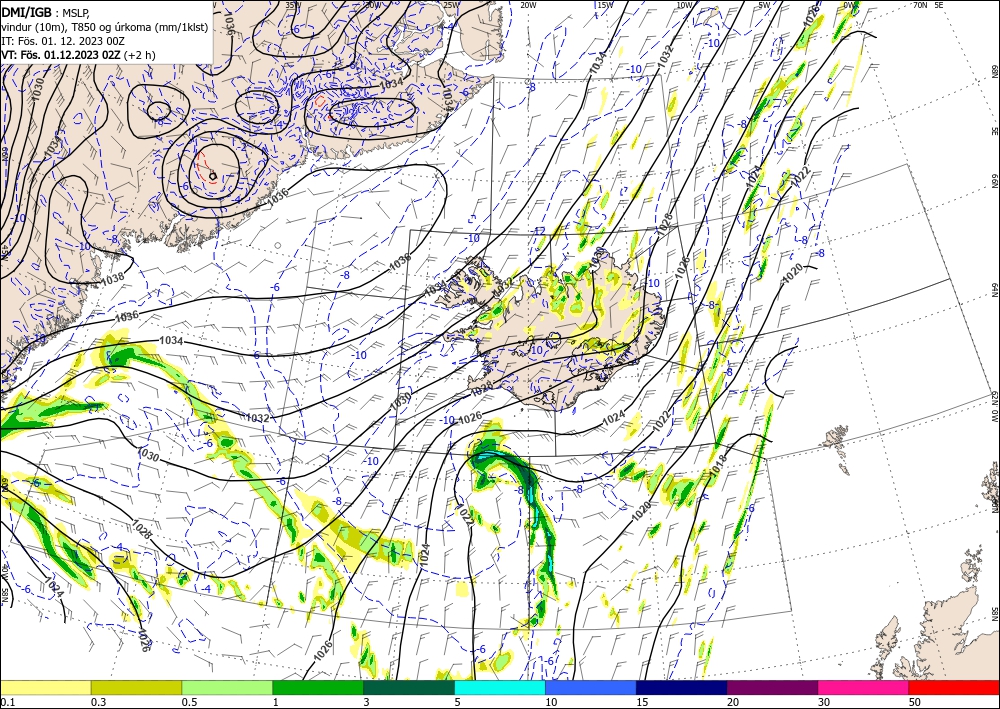Viewport: 1000px width, 709px height.
Task: Select the green 1–3 mm legend swatch
Action: pyautogui.click(x=318, y=687)
